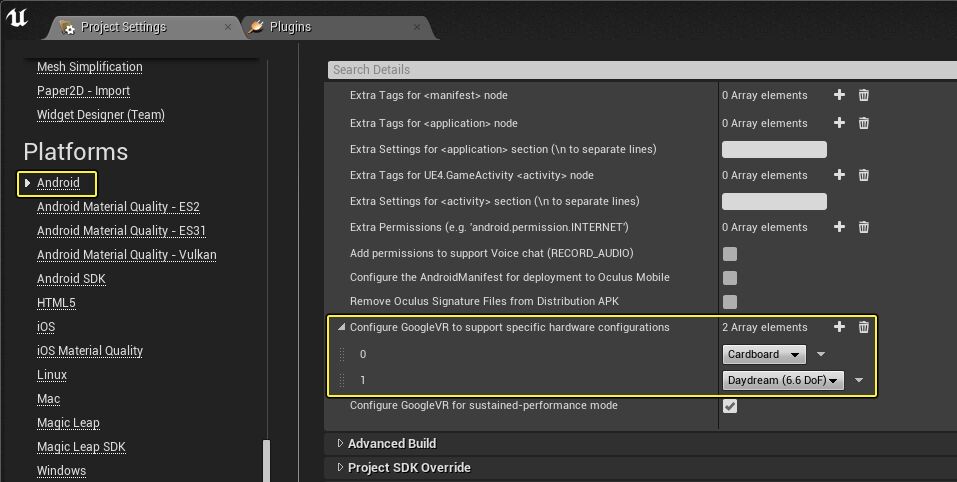
Task: Expand the Project SDK Override section
Action: 341,467
